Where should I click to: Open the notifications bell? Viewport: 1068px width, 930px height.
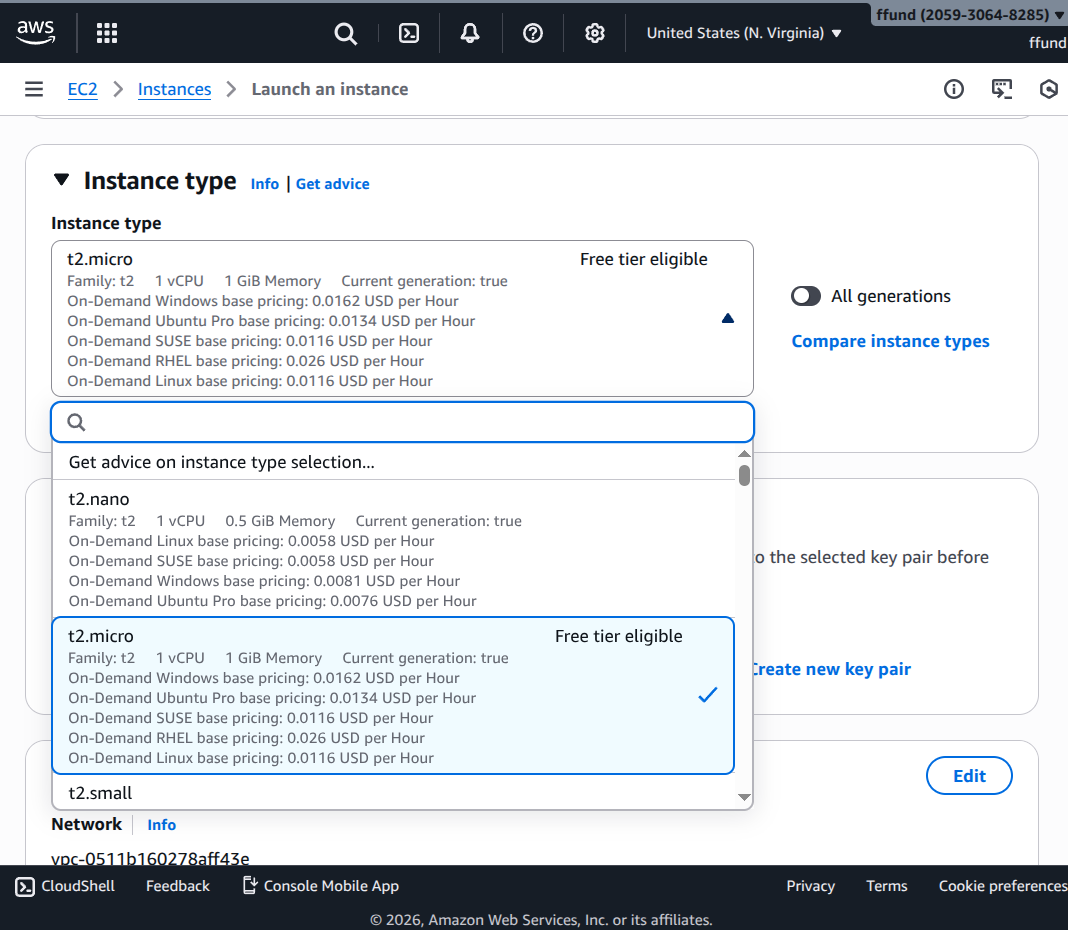coord(470,33)
